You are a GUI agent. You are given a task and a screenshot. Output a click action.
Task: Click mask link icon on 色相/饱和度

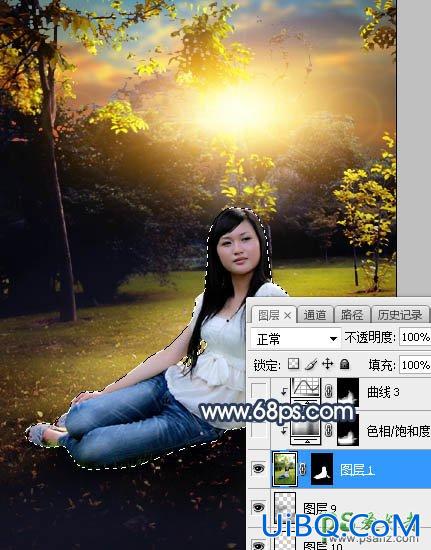pos(329,430)
